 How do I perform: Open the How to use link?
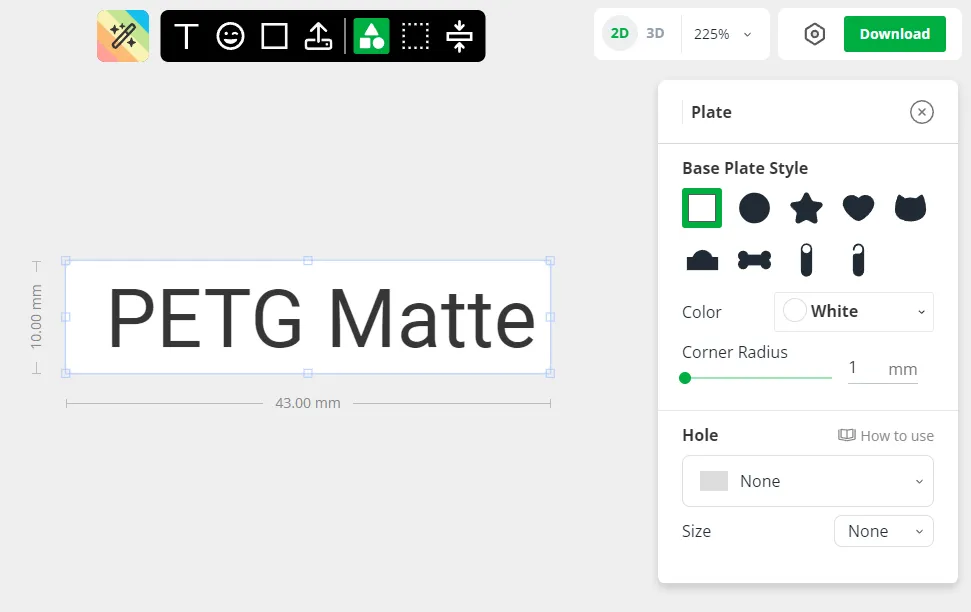(x=886, y=436)
